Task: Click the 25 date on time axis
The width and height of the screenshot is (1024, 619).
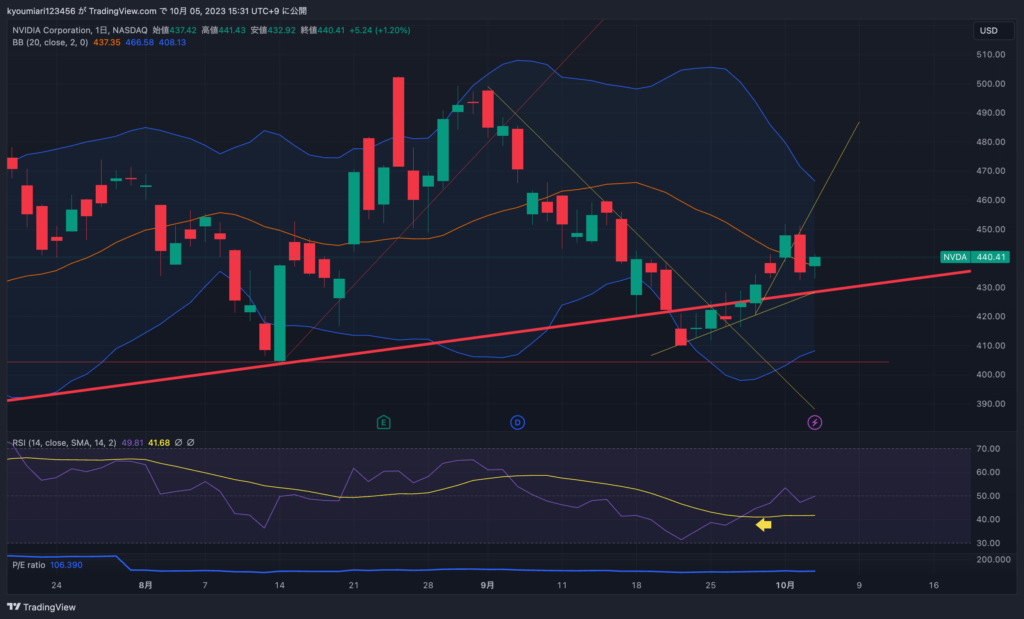Action: click(x=711, y=585)
